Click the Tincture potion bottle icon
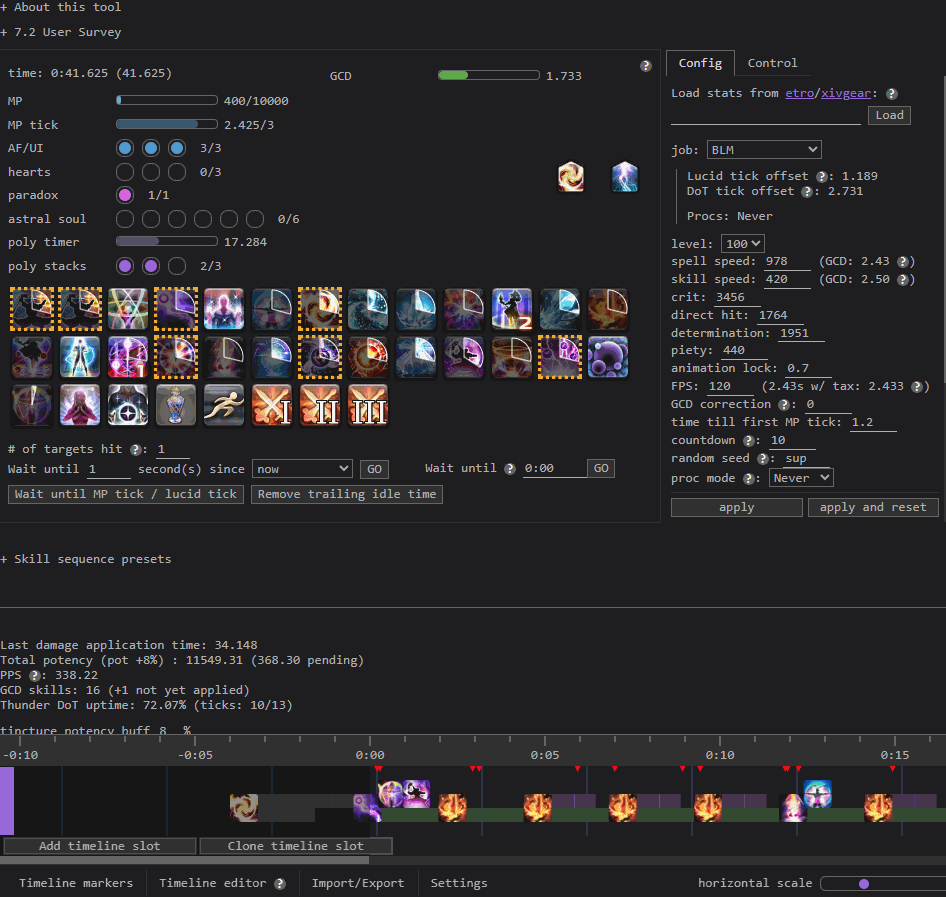Viewport: 946px width, 897px height. point(176,405)
